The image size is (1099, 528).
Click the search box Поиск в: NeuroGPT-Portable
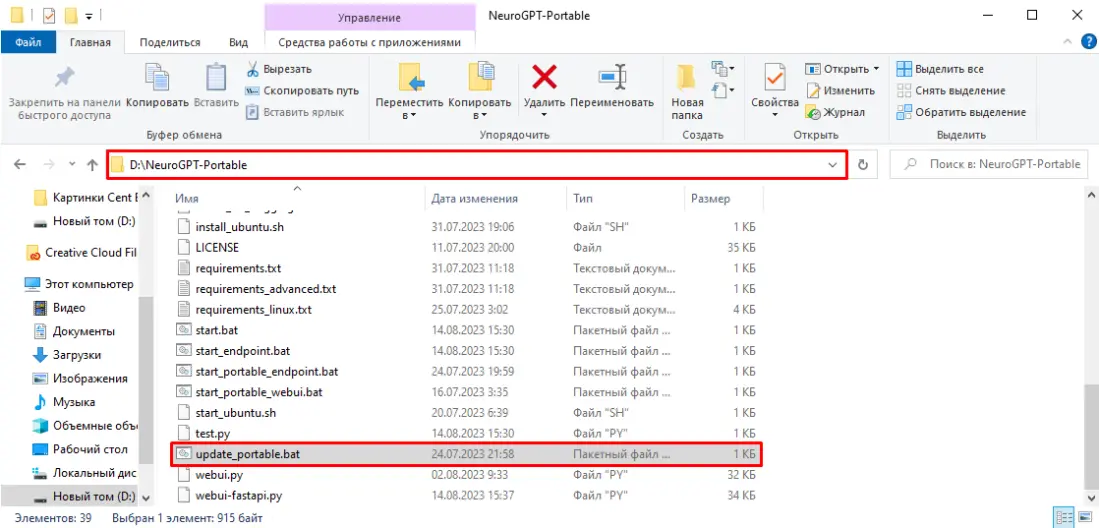988,165
